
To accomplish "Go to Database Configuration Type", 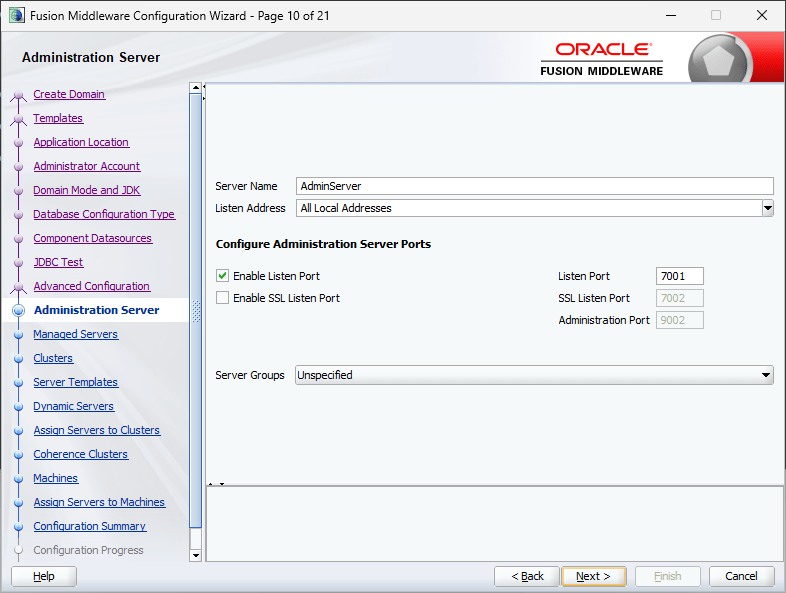I will (104, 215).
